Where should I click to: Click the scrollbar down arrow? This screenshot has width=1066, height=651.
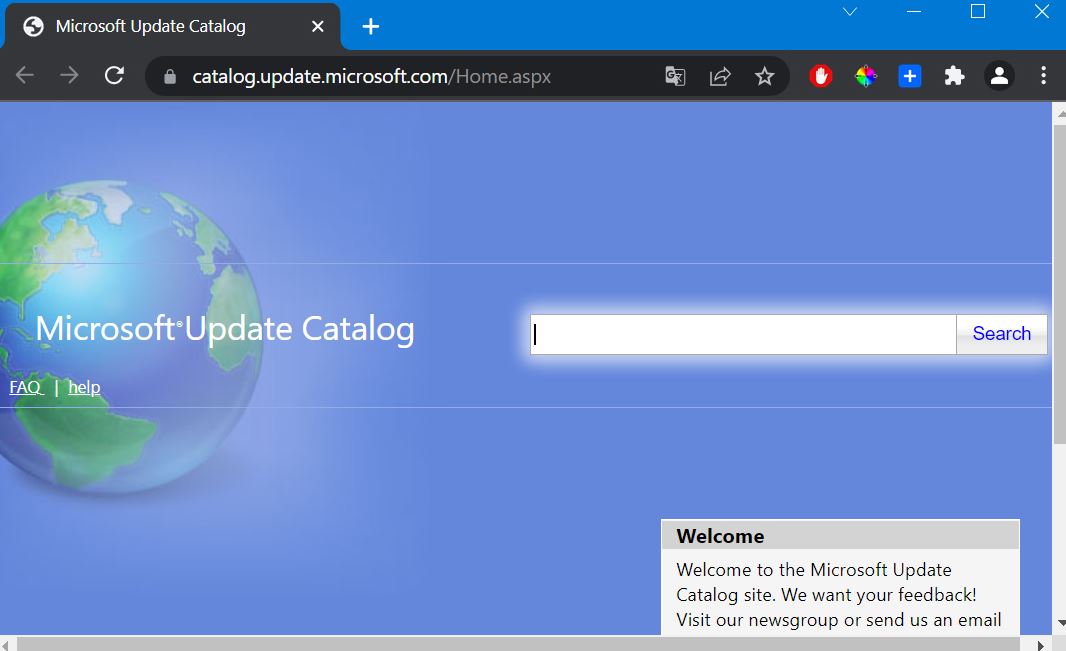pos(1060,623)
